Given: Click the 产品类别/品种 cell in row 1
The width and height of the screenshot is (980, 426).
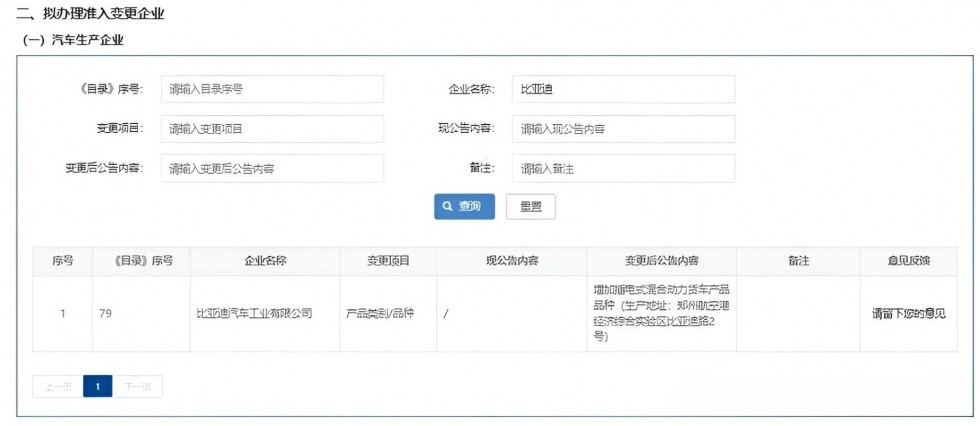Looking at the screenshot, I should [380, 314].
